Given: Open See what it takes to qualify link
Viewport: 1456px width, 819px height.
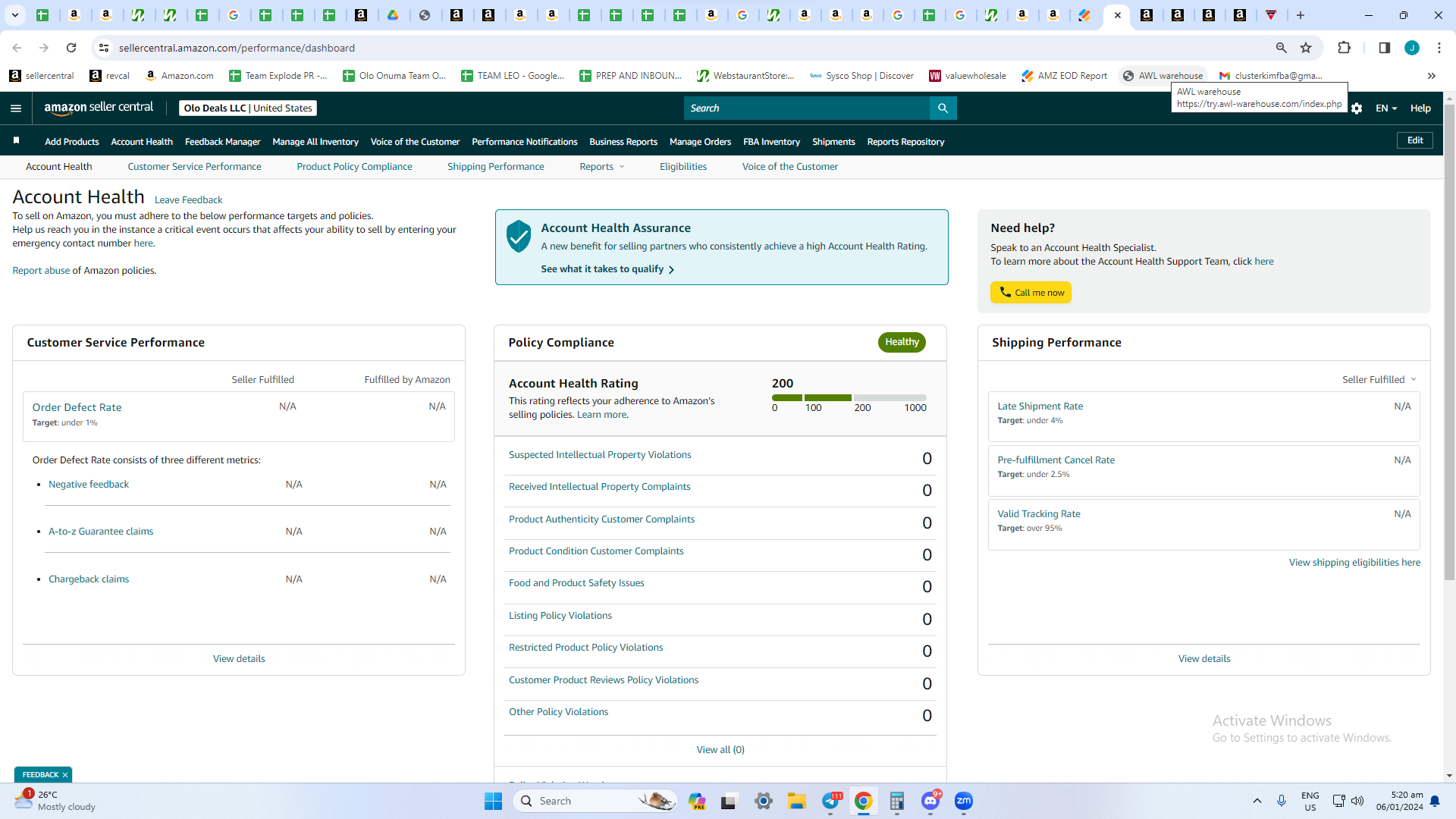Looking at the screenshot, I should [607, 269].
